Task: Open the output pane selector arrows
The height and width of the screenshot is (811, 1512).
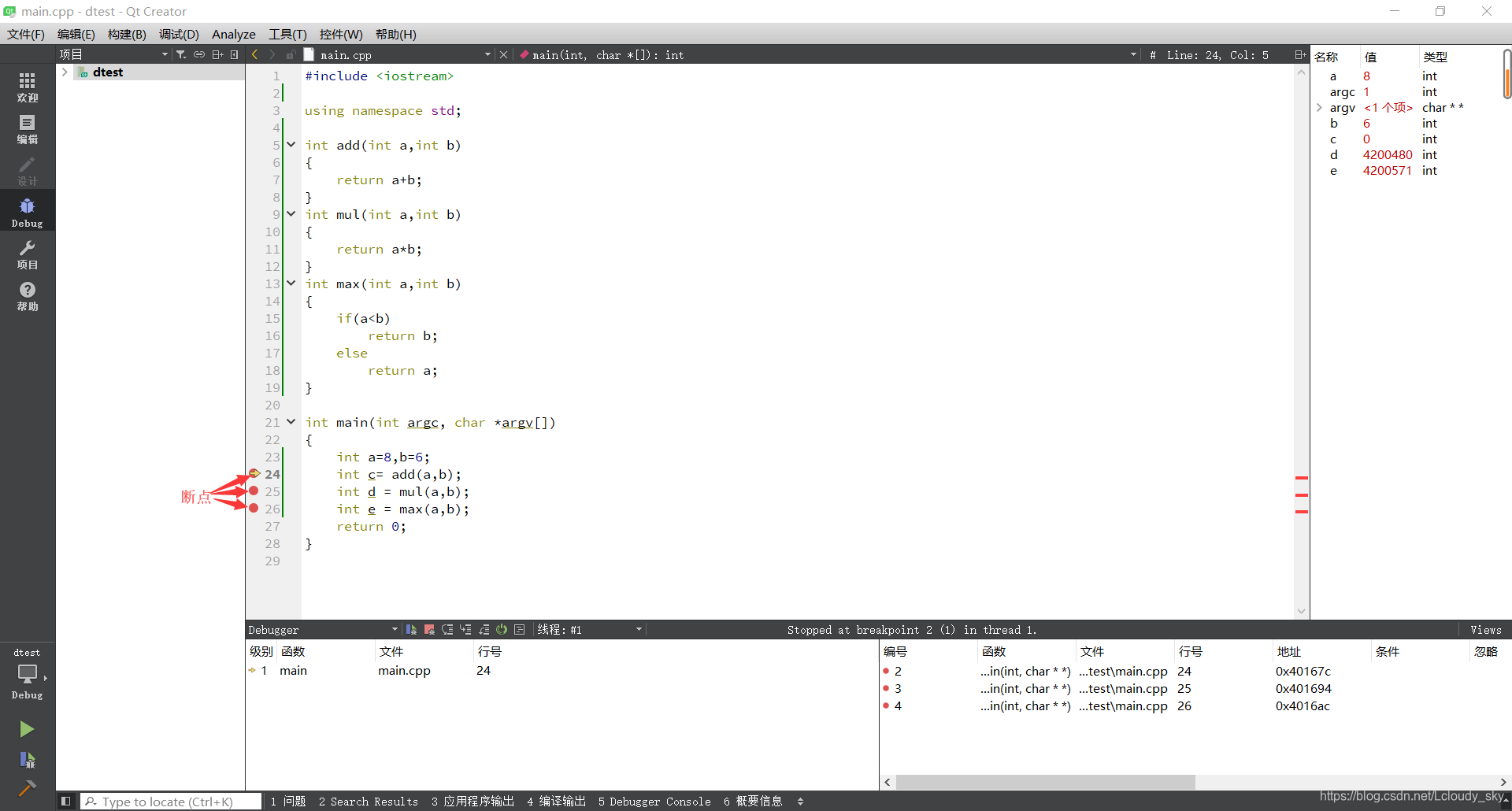Action: [x=800, y=801]
